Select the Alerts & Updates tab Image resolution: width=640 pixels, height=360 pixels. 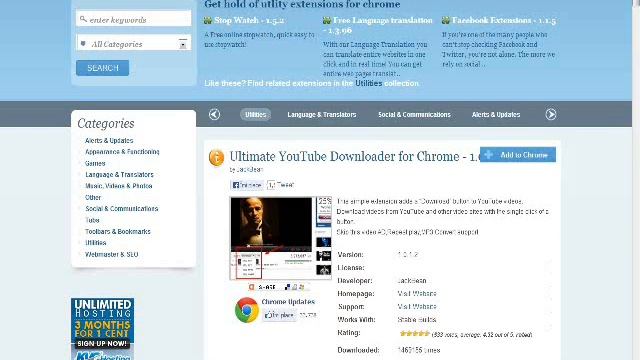click(x=496, y=115)
